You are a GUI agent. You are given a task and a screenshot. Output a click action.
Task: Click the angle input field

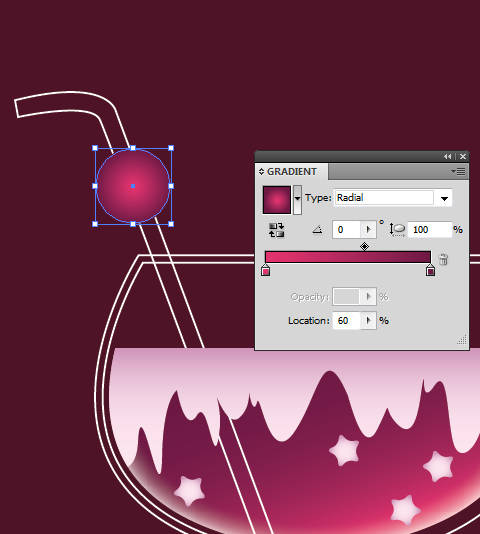[x=346, y=229]
